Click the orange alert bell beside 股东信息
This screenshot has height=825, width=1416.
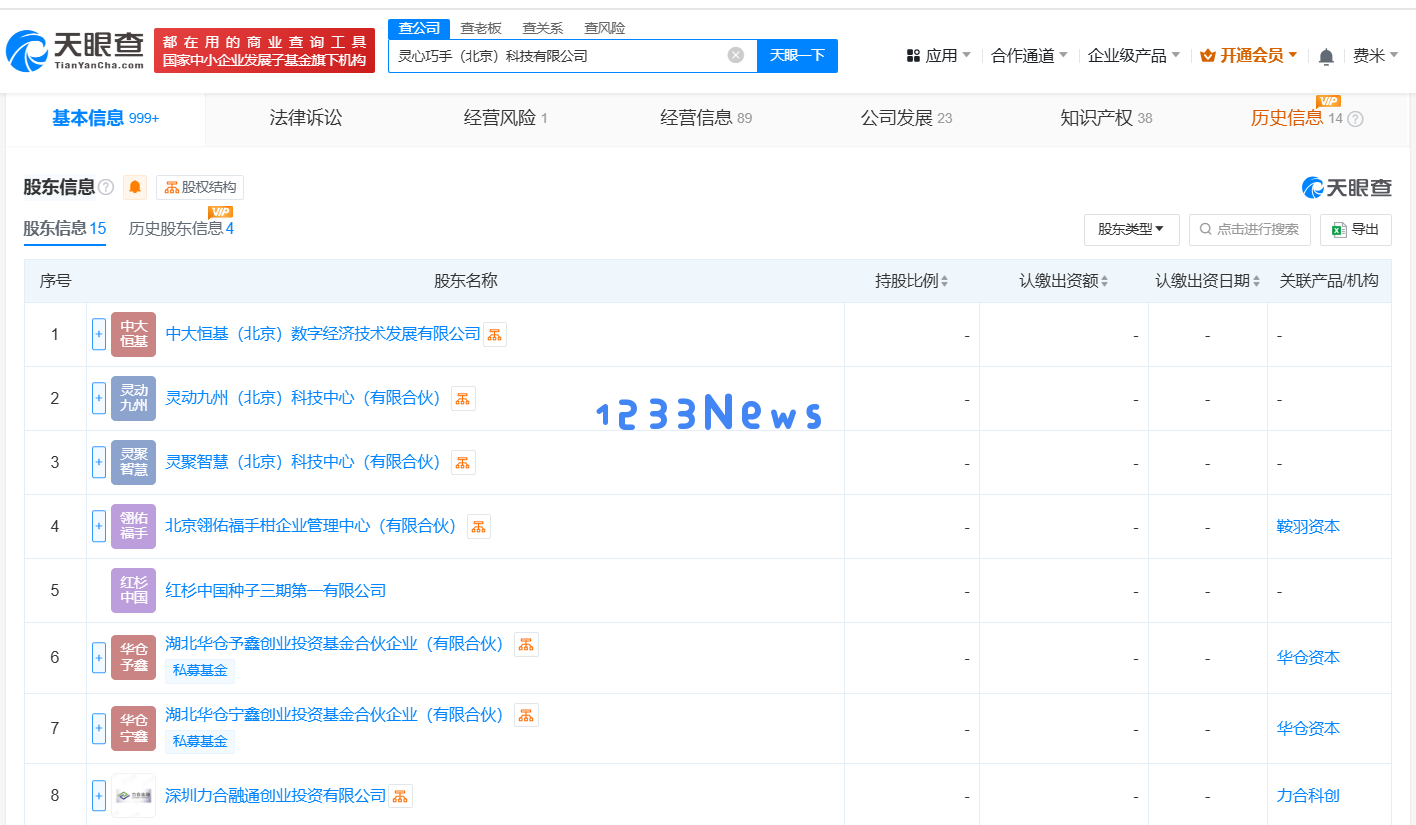tap(135, 187)
